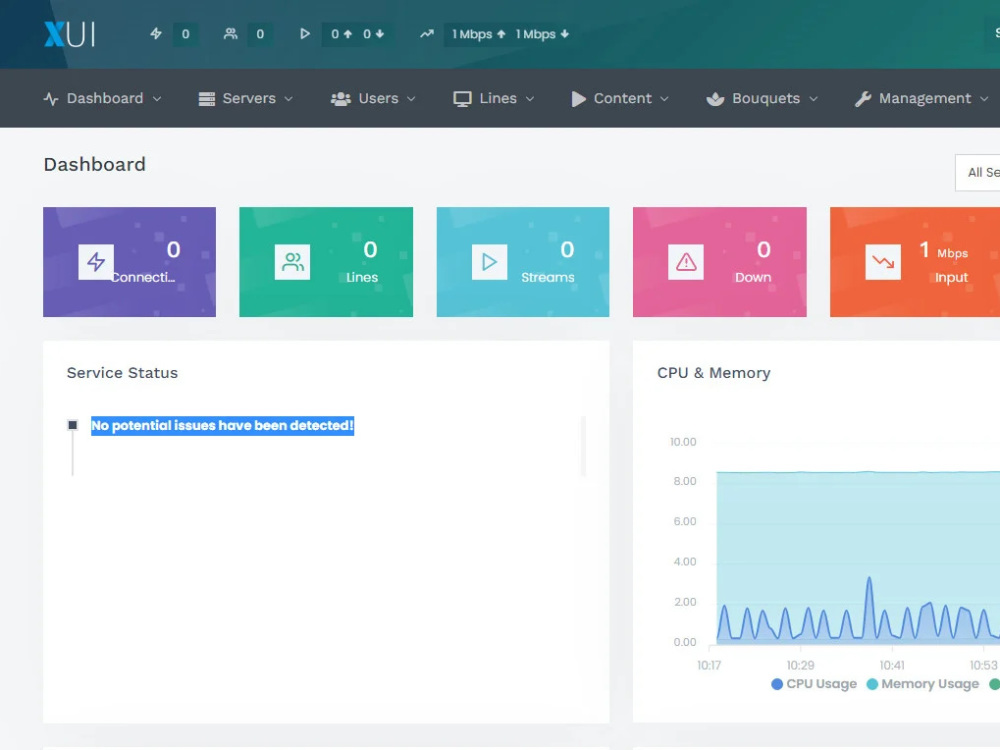Click the highlighted no issues detected message
The height and width of the screenshot is (750, 1000).
222,425
